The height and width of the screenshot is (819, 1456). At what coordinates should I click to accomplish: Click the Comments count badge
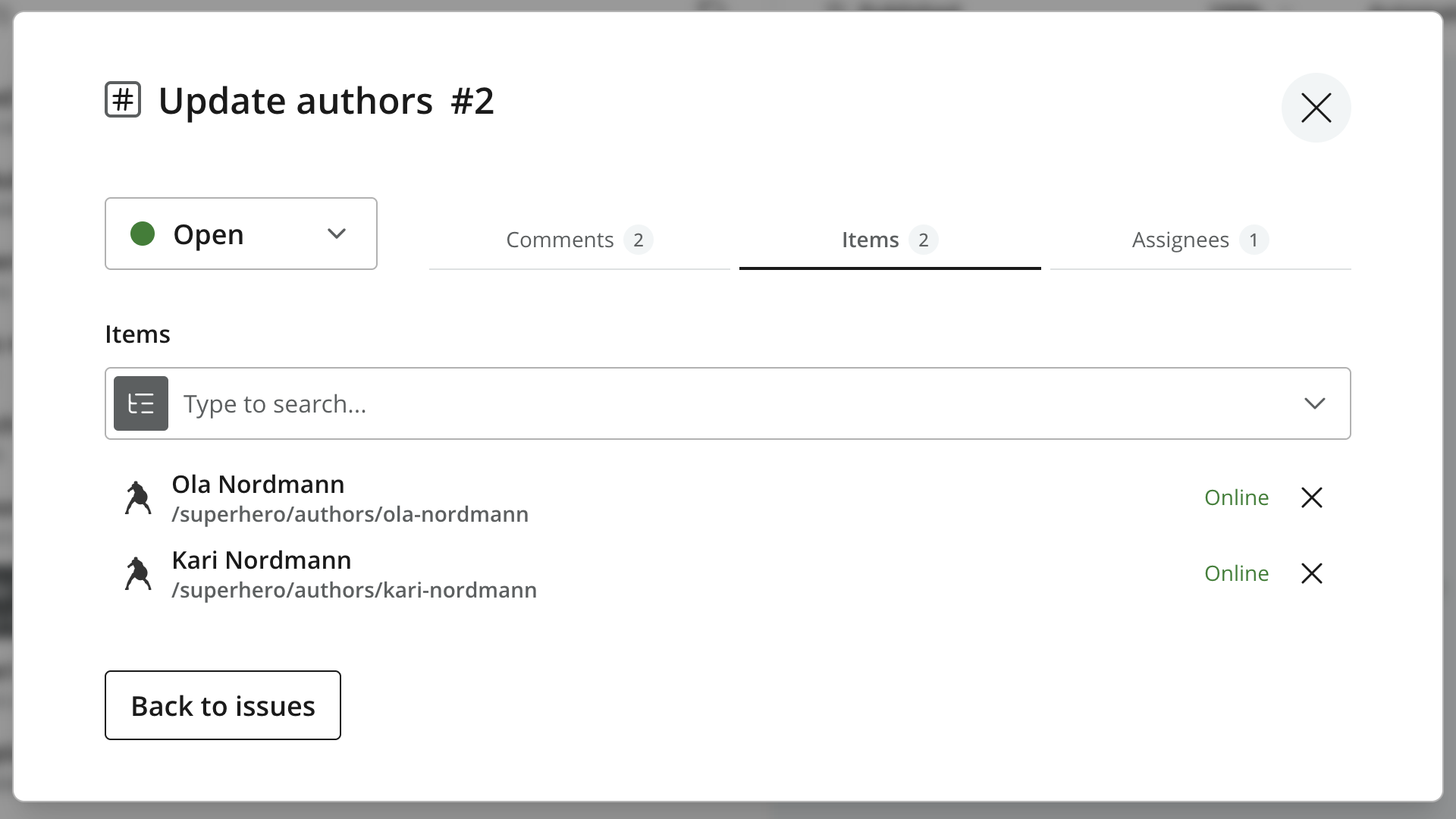pos(639,240)
